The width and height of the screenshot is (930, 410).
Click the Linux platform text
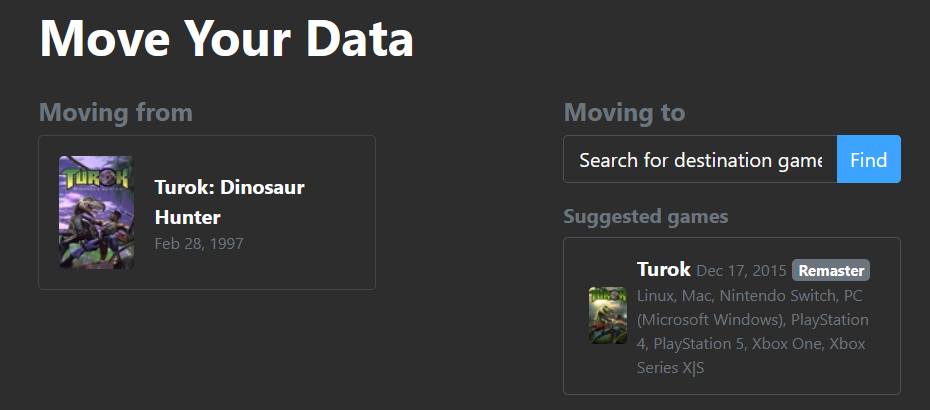click(x=657, y=296)
